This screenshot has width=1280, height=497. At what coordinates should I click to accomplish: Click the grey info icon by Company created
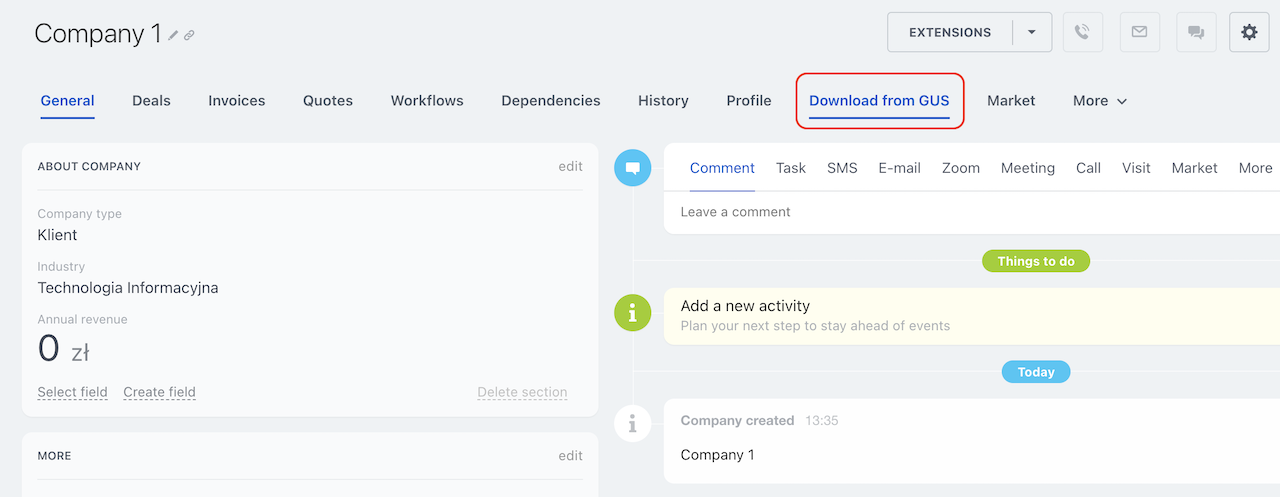click(x=632, y=423)
